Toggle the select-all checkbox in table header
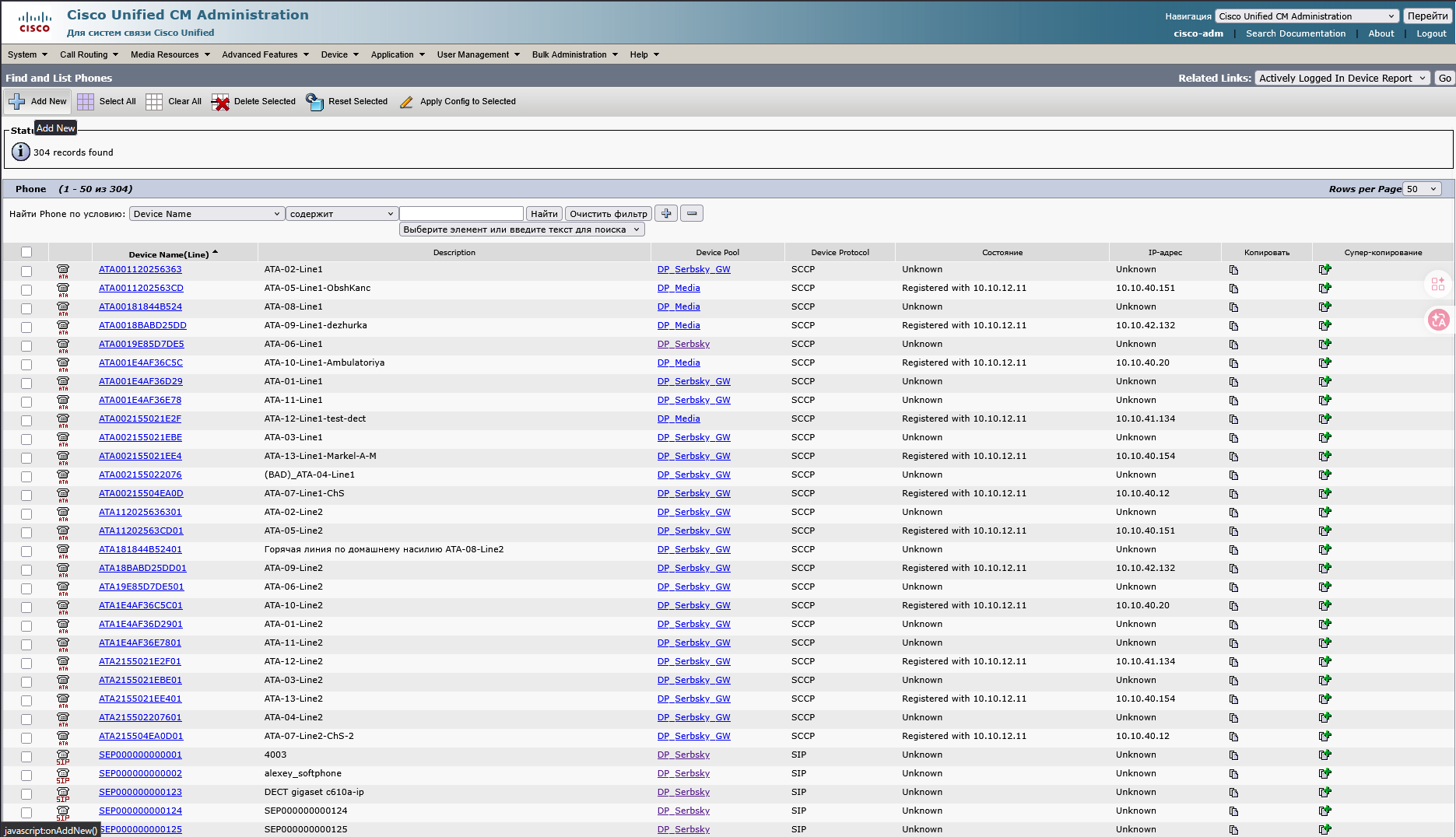The image size is (1456, 837). 26,252
